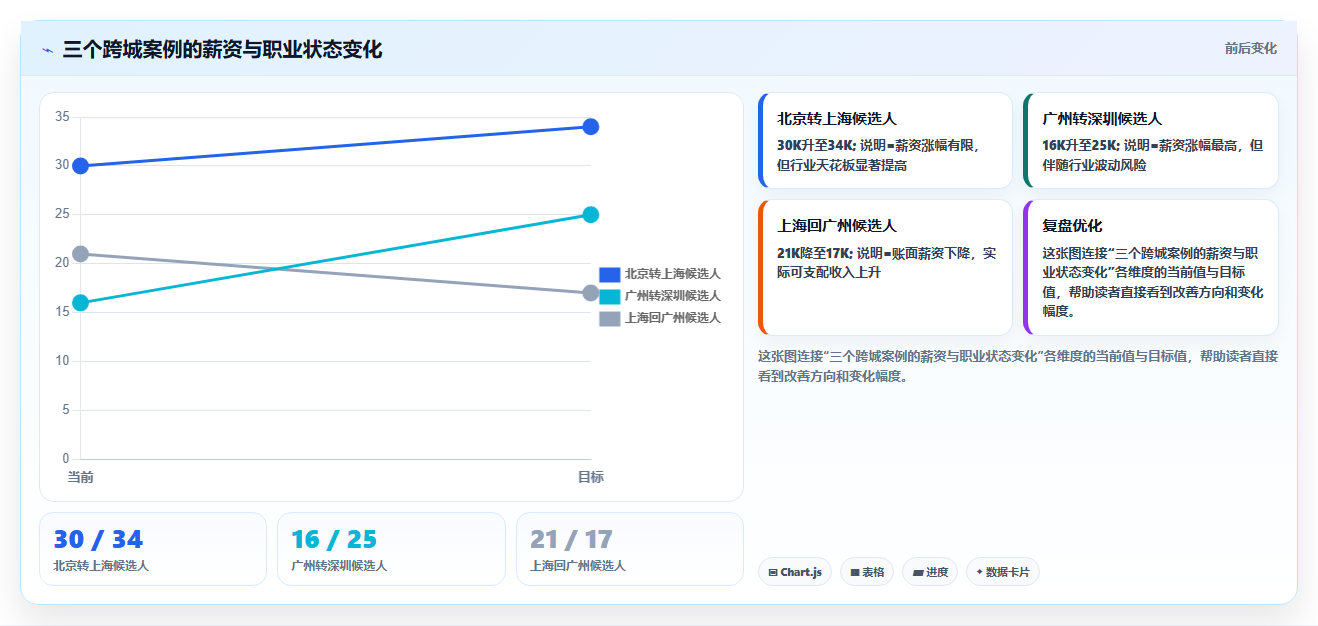Click the 上海回广州候选人 label under 21 / 17
Image resolution: width=1318 pixels, height=626 pixels.
point(578,566)
